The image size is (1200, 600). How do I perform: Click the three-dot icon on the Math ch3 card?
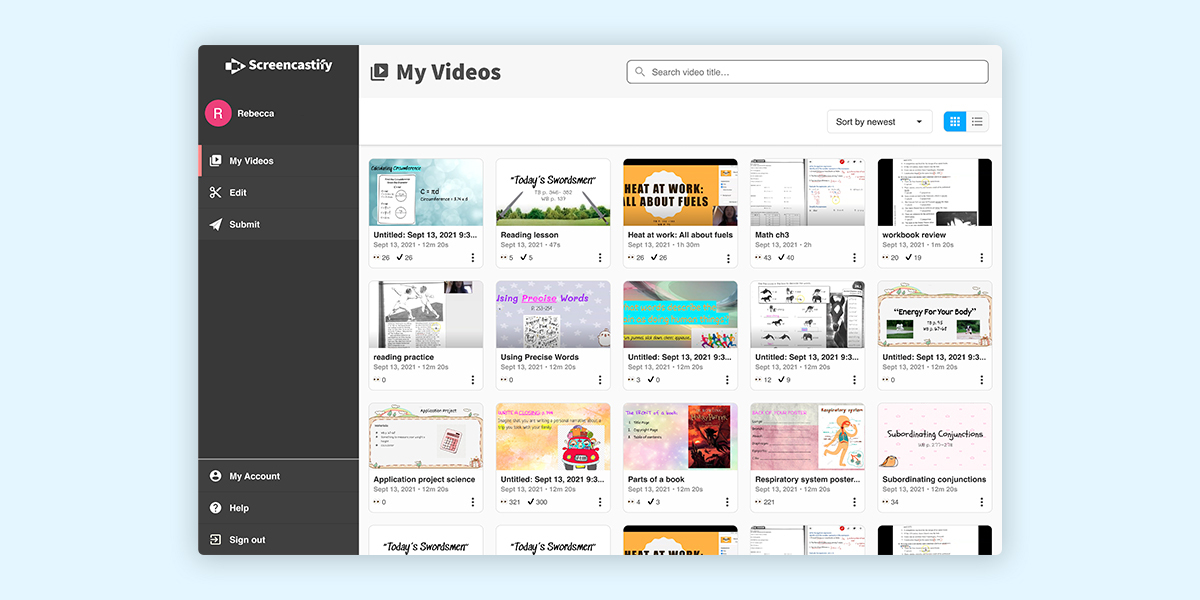pos(853,258)
